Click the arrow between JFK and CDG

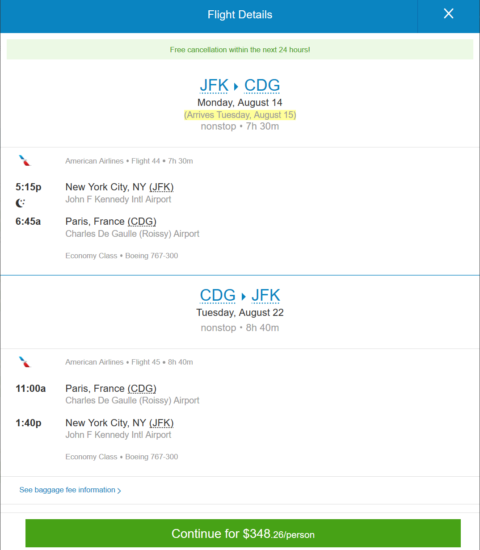pyautogui.click(x=236, y=86)
